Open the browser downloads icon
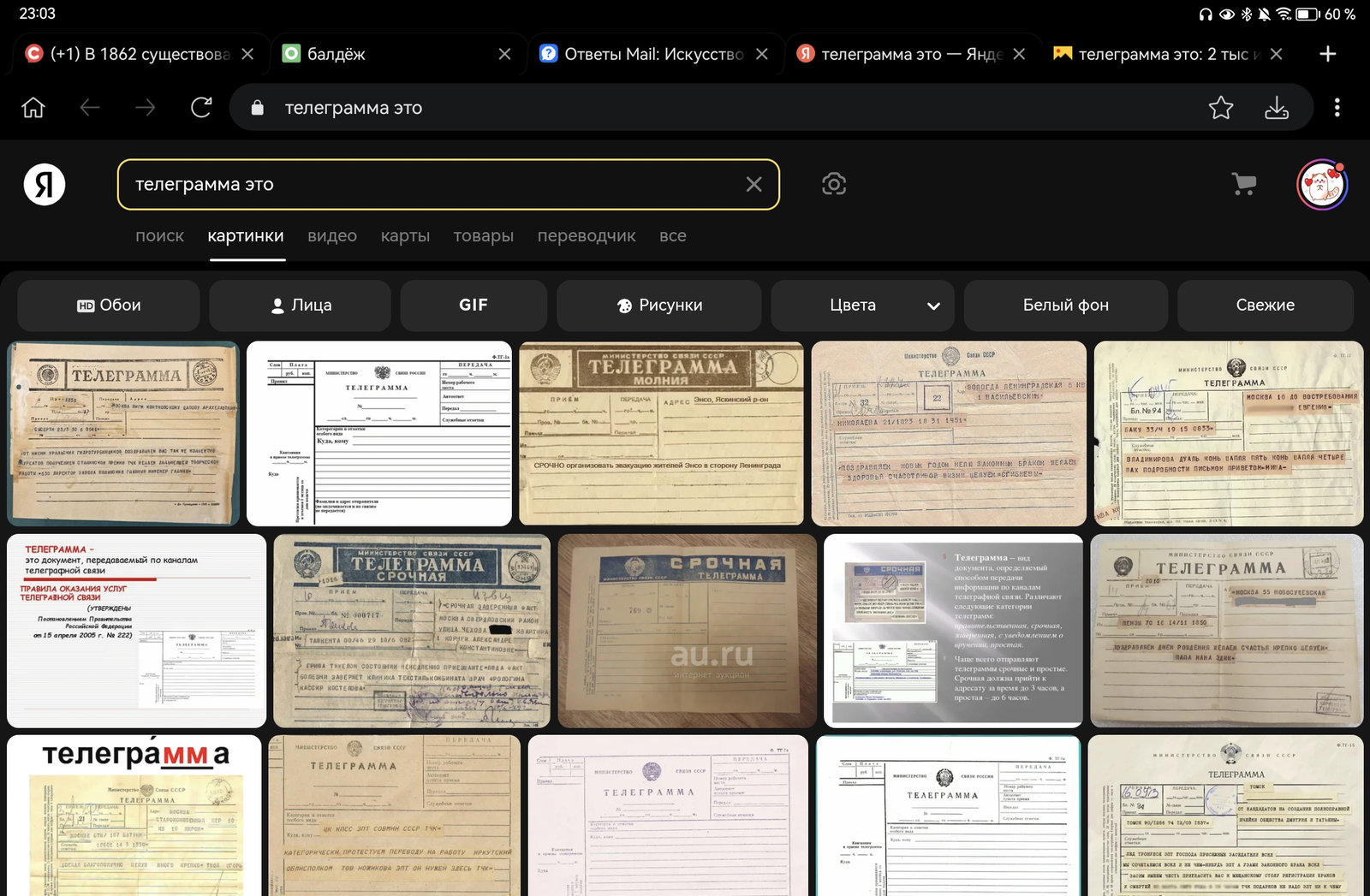Screen dimensions: 1370x896 click(1277, 108)
